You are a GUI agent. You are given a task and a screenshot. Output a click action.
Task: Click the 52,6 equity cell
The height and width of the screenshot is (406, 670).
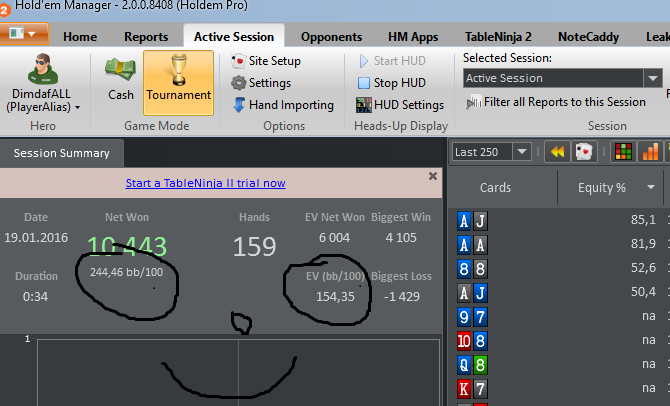pyautogui.click(x=643, y=268)
